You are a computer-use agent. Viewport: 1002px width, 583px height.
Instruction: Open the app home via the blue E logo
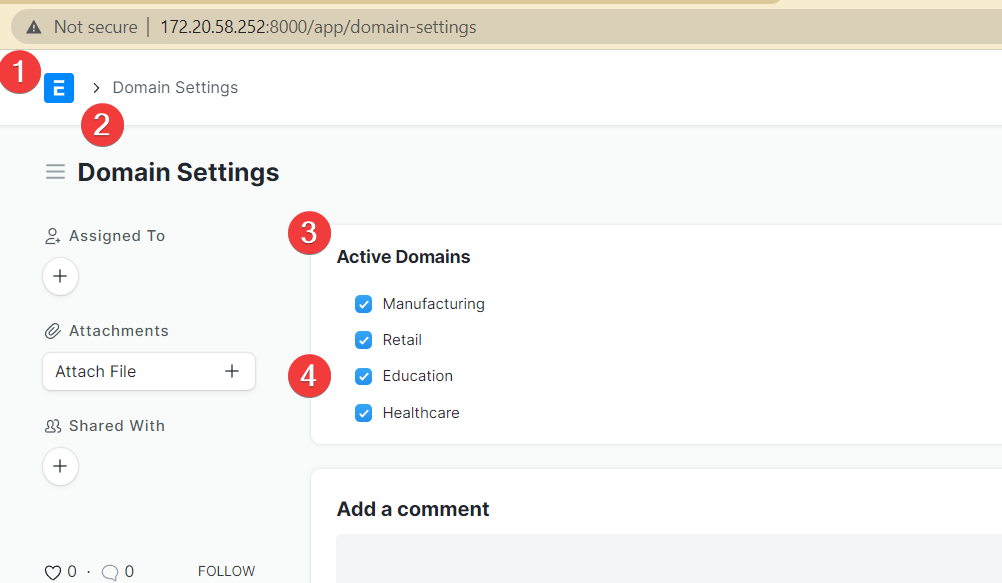tap(58, 88)
